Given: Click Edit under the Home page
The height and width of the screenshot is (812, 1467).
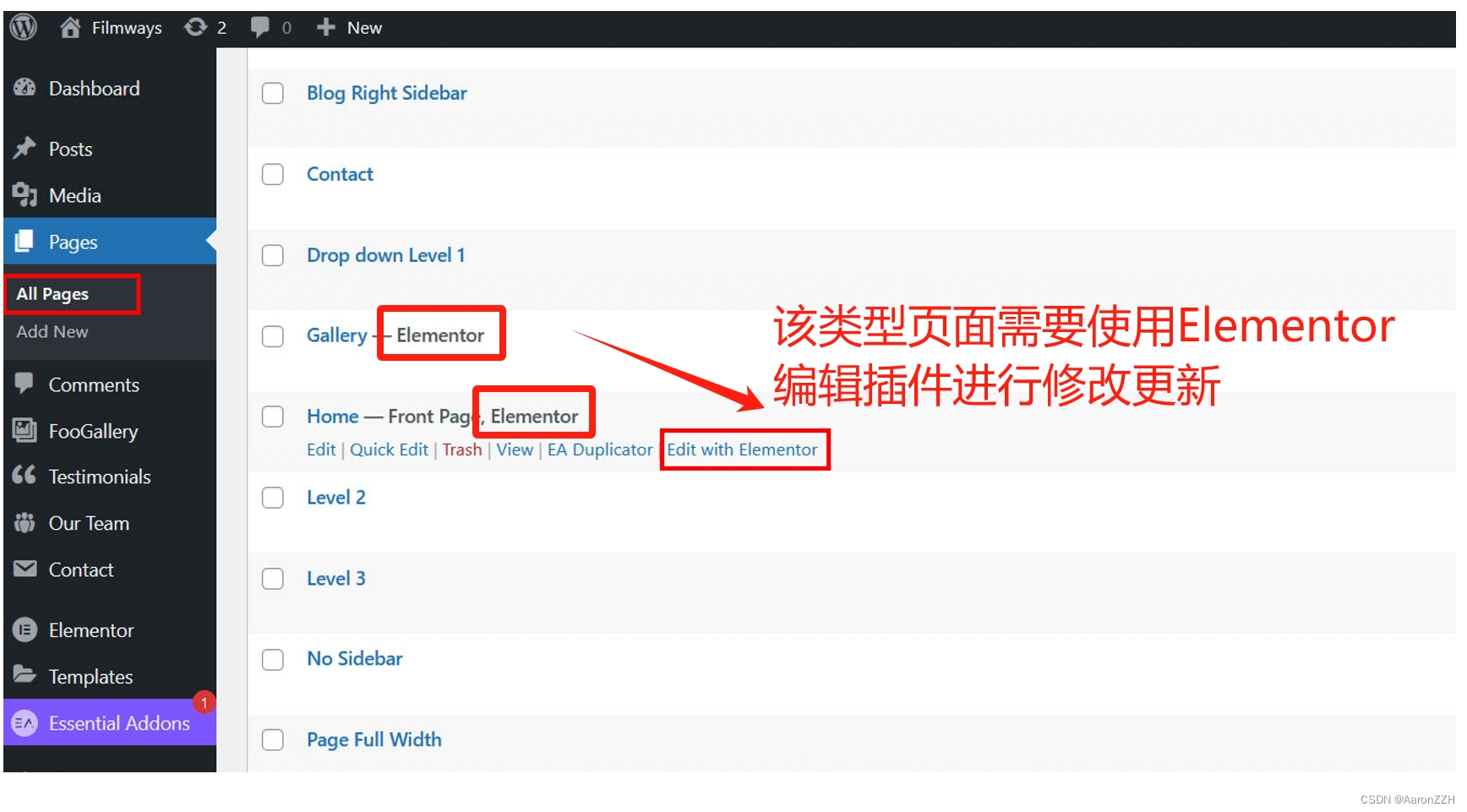Looking at the screenshot, I should (321, 450).
